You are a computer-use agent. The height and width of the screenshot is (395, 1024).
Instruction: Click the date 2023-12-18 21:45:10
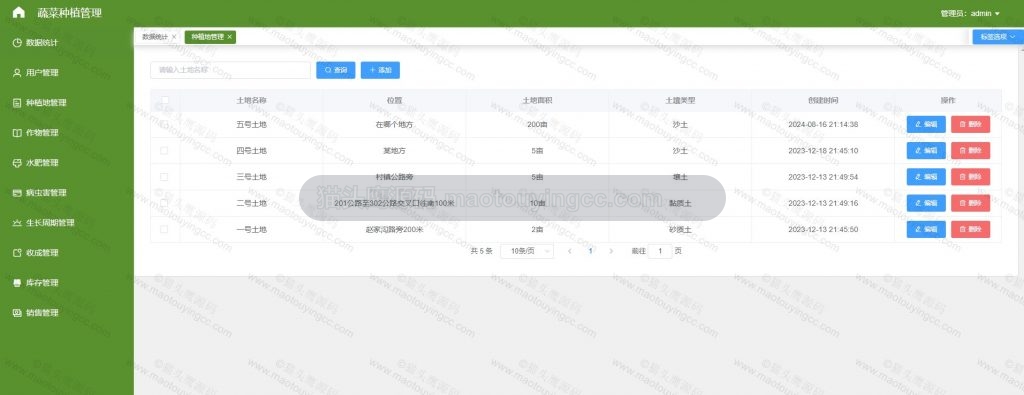(823, 151)
